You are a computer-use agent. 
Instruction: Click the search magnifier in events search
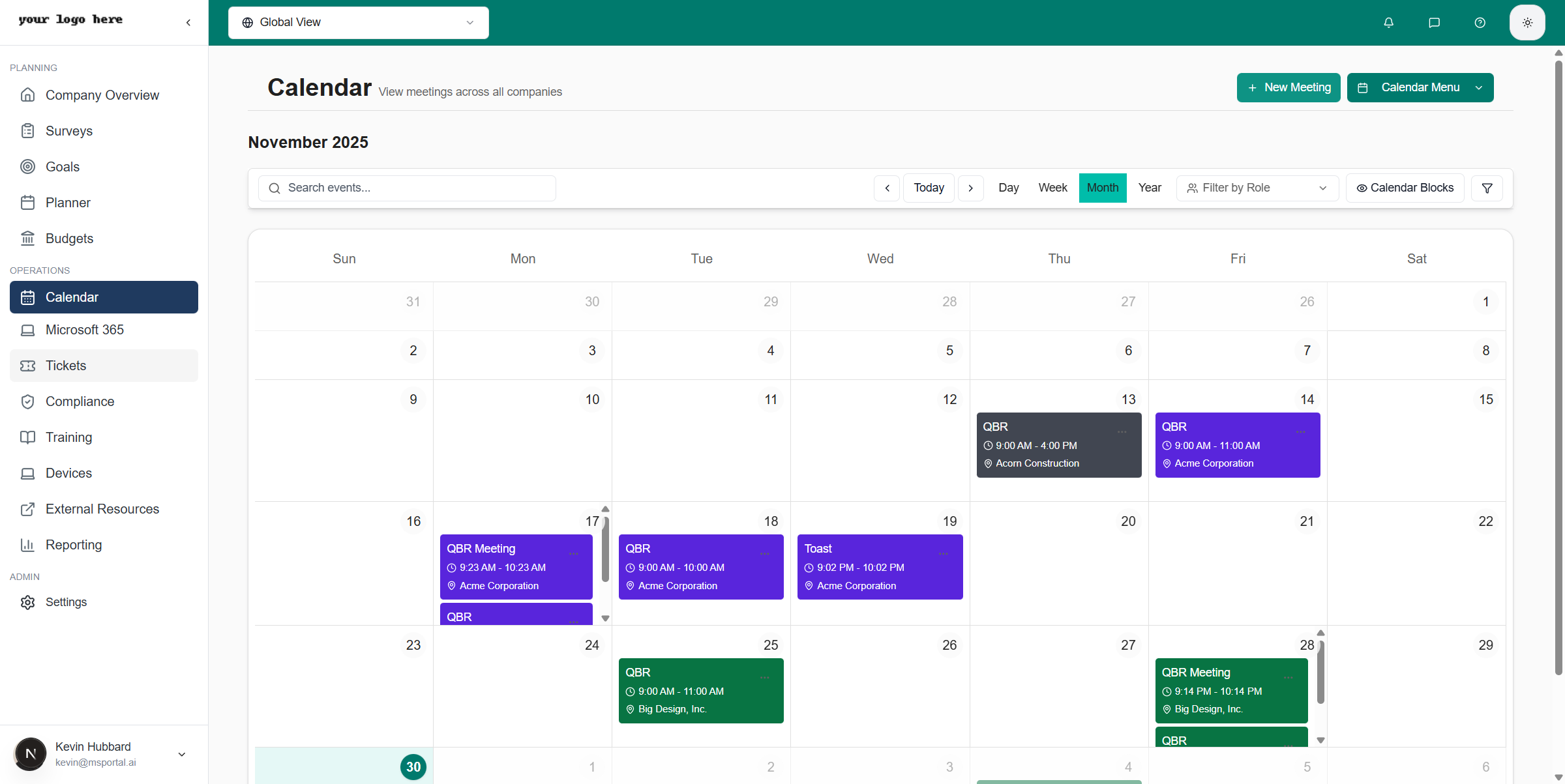coord(275,188)
